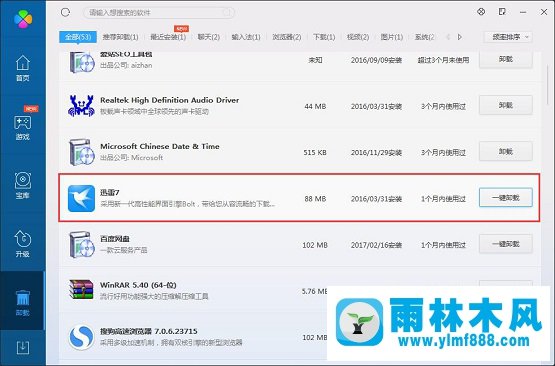Click the 迅雷7 program name
This screenshot has width=555, height=366.
click(x=110, y=193)
